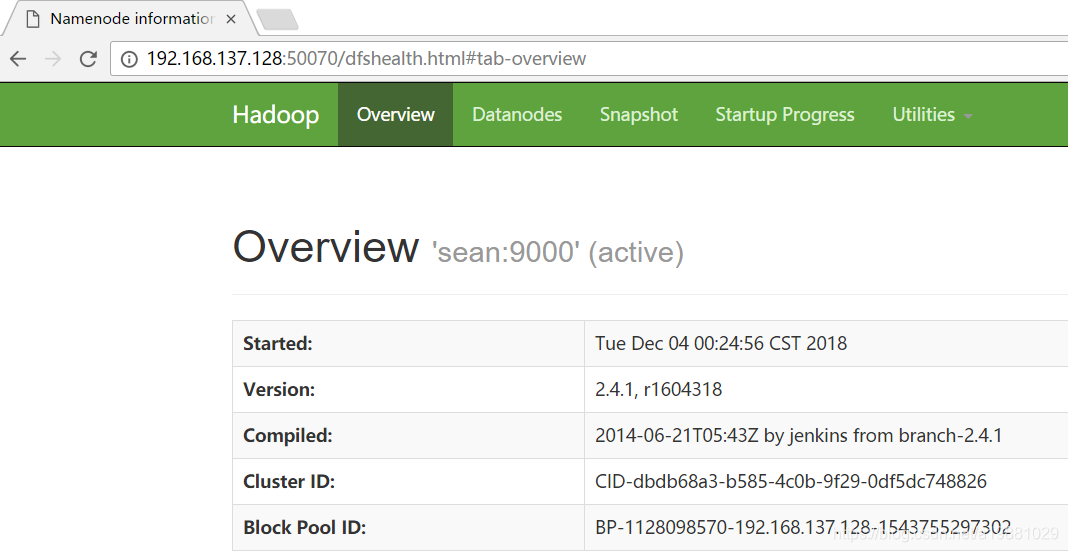The image size is (1068, 552).
Task: Open the Datanodes page
Action: [517, 114]
